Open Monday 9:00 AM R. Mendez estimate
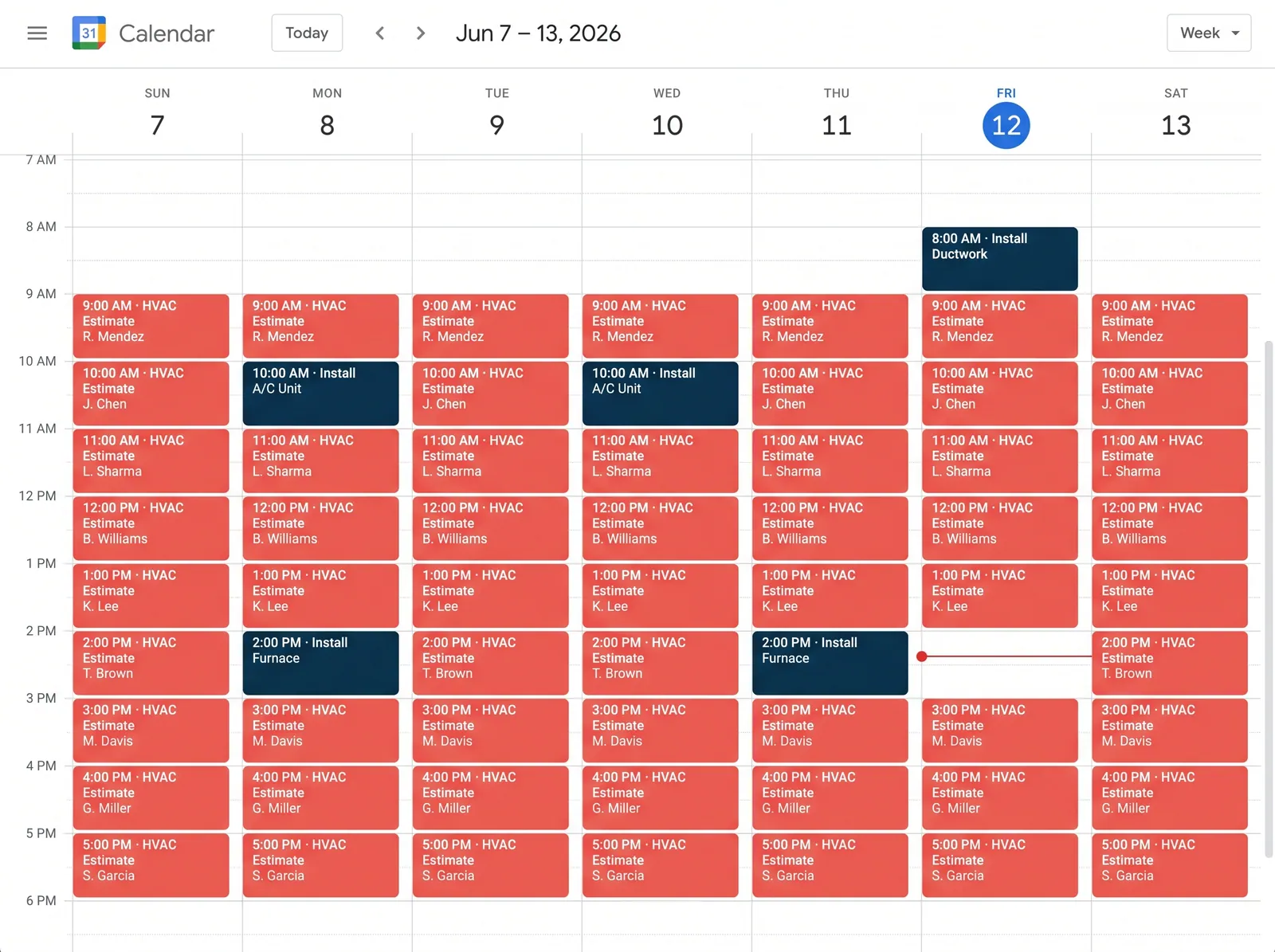The image size is (1275, 952). coord(320,326)
